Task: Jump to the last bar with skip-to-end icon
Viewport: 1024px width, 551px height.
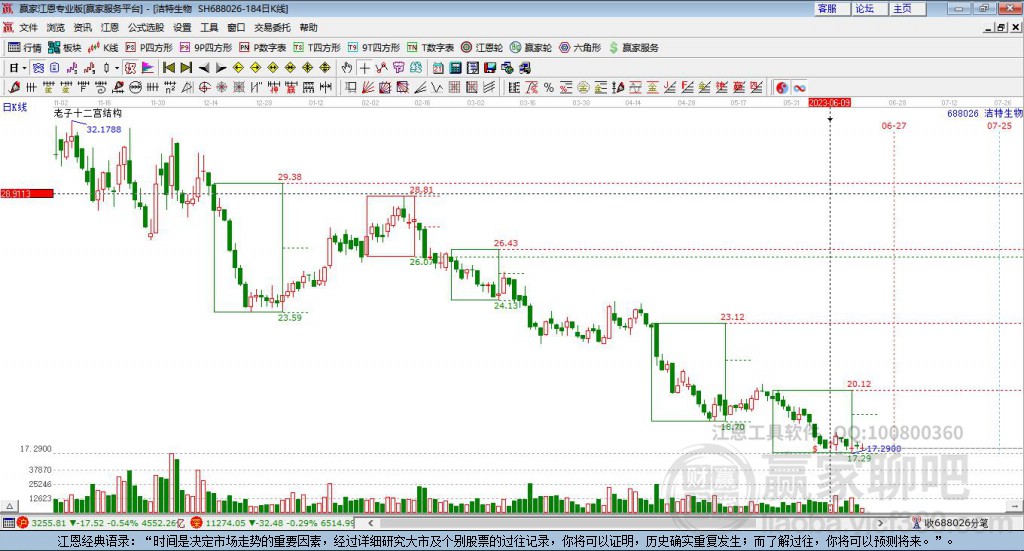Action: pyautogui.click(x=186, y=68)
